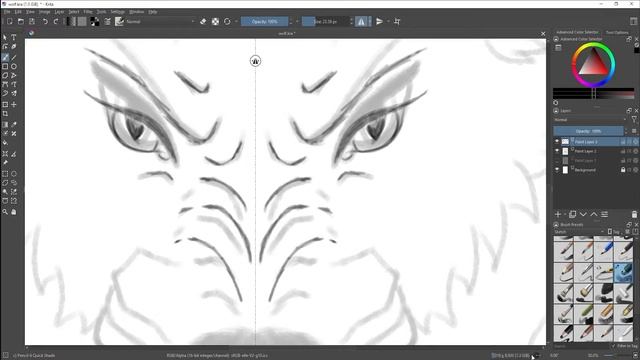Duplicate the current layer
The image size is (640, 360).
click(x=572, y=214)
